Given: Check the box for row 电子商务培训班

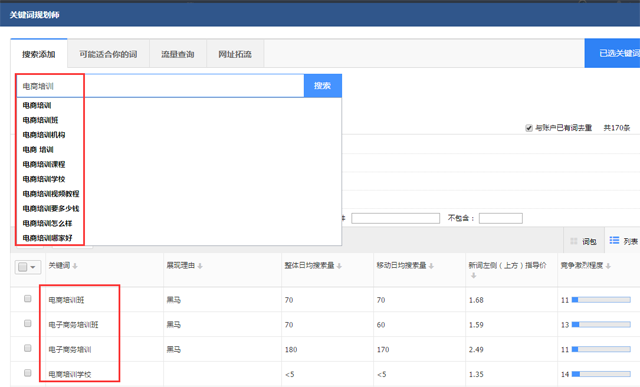Looking at the screenshot, I should [x=28, y=323].
